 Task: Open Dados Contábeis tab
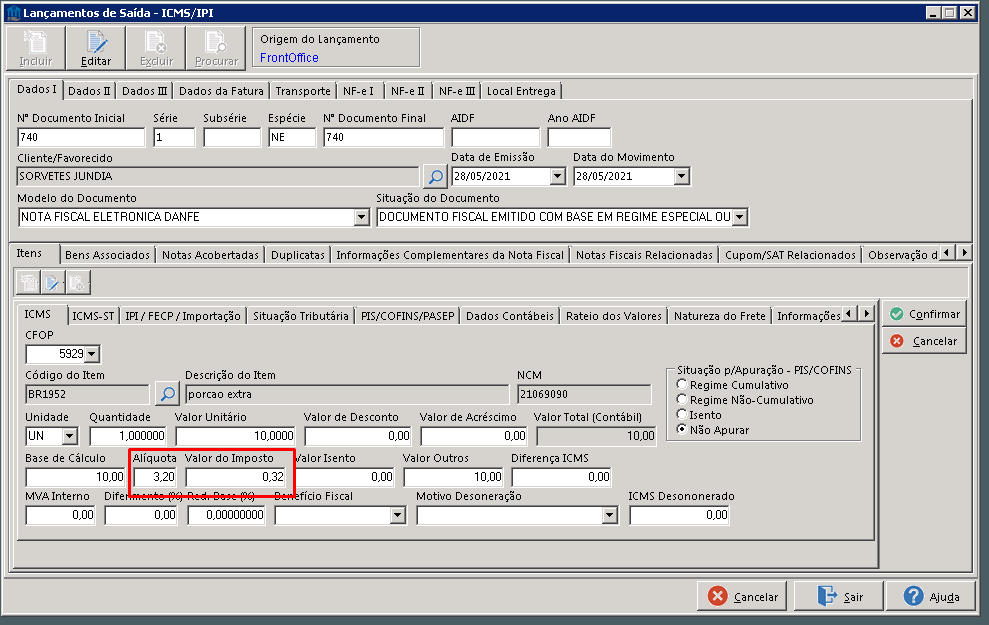coord(510,316)
